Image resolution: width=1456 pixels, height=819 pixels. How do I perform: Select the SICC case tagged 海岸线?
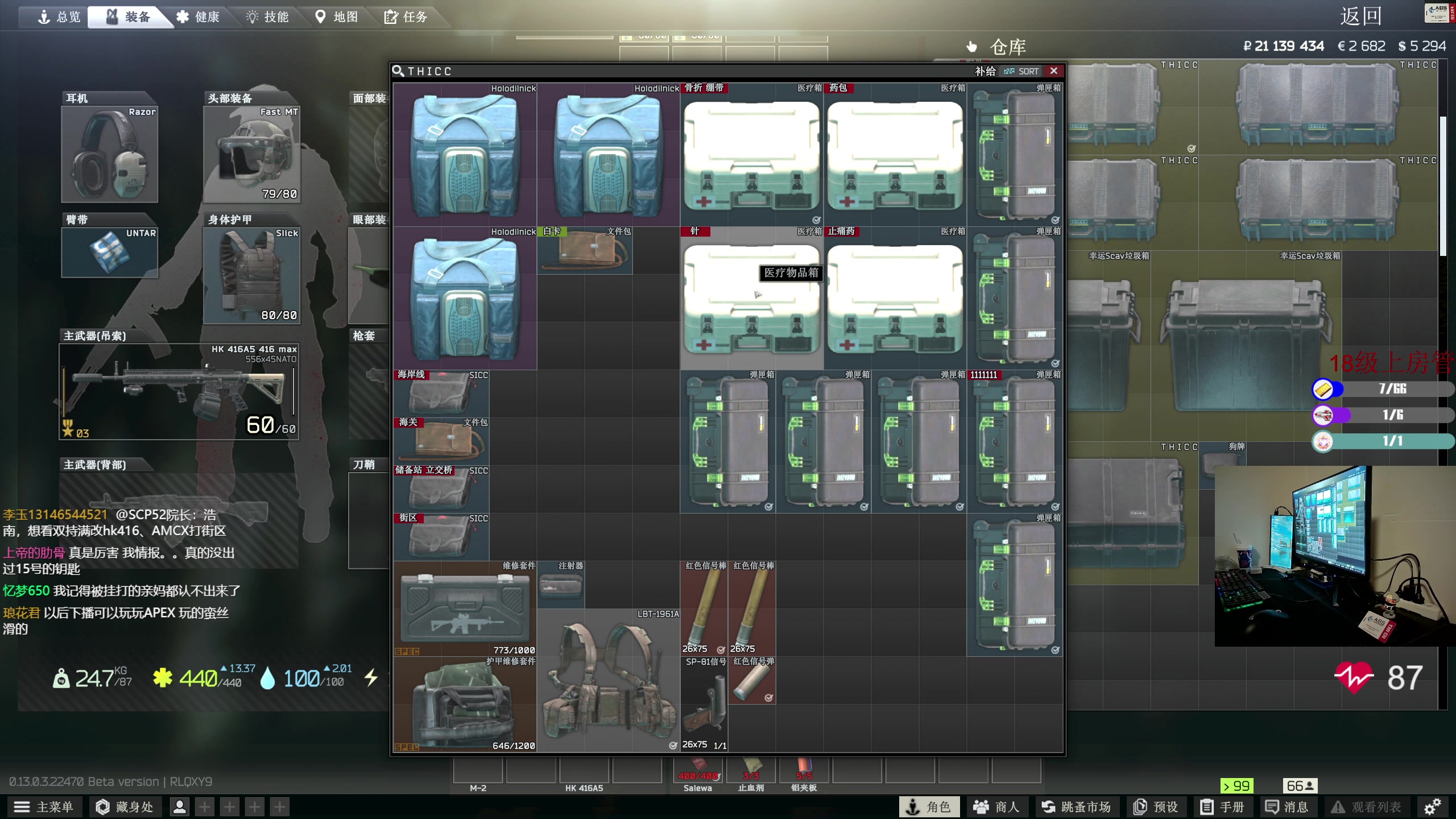tap(441, 394)
